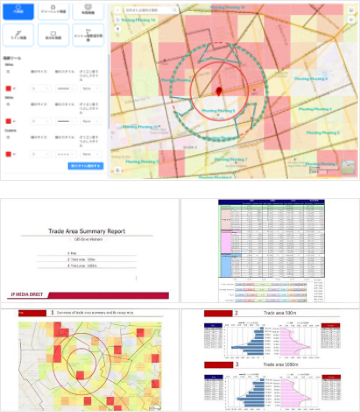Select the time-based trade area tool
This screenshot has height=412, width=360.
(x=88, y=11)
